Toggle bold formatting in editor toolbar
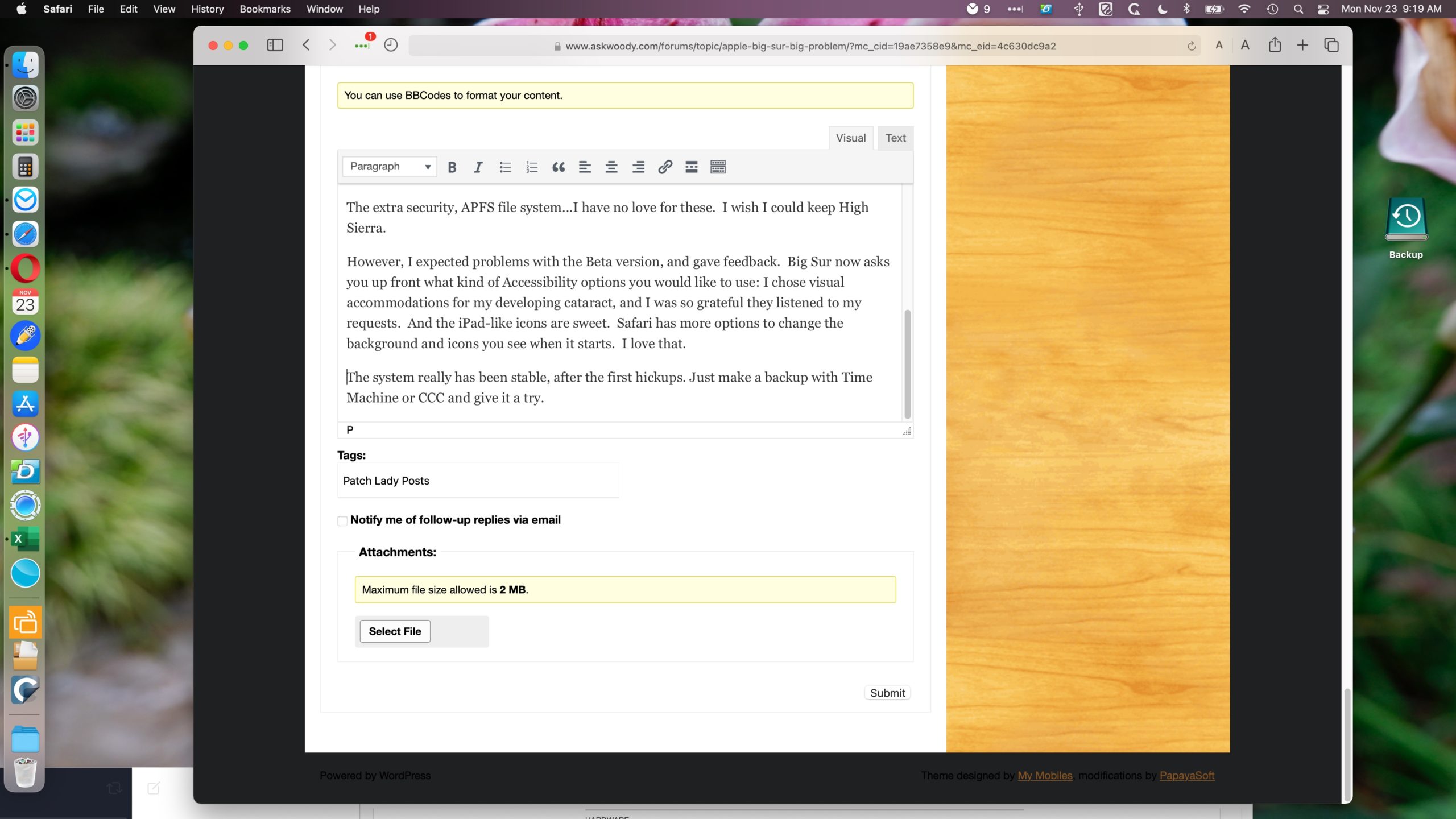Viewport: 1456px width, 819px height. click(452, 167)
